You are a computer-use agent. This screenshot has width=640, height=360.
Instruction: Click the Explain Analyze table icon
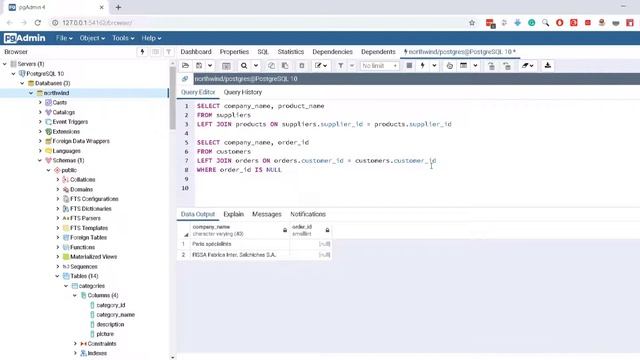click(463, 66)
